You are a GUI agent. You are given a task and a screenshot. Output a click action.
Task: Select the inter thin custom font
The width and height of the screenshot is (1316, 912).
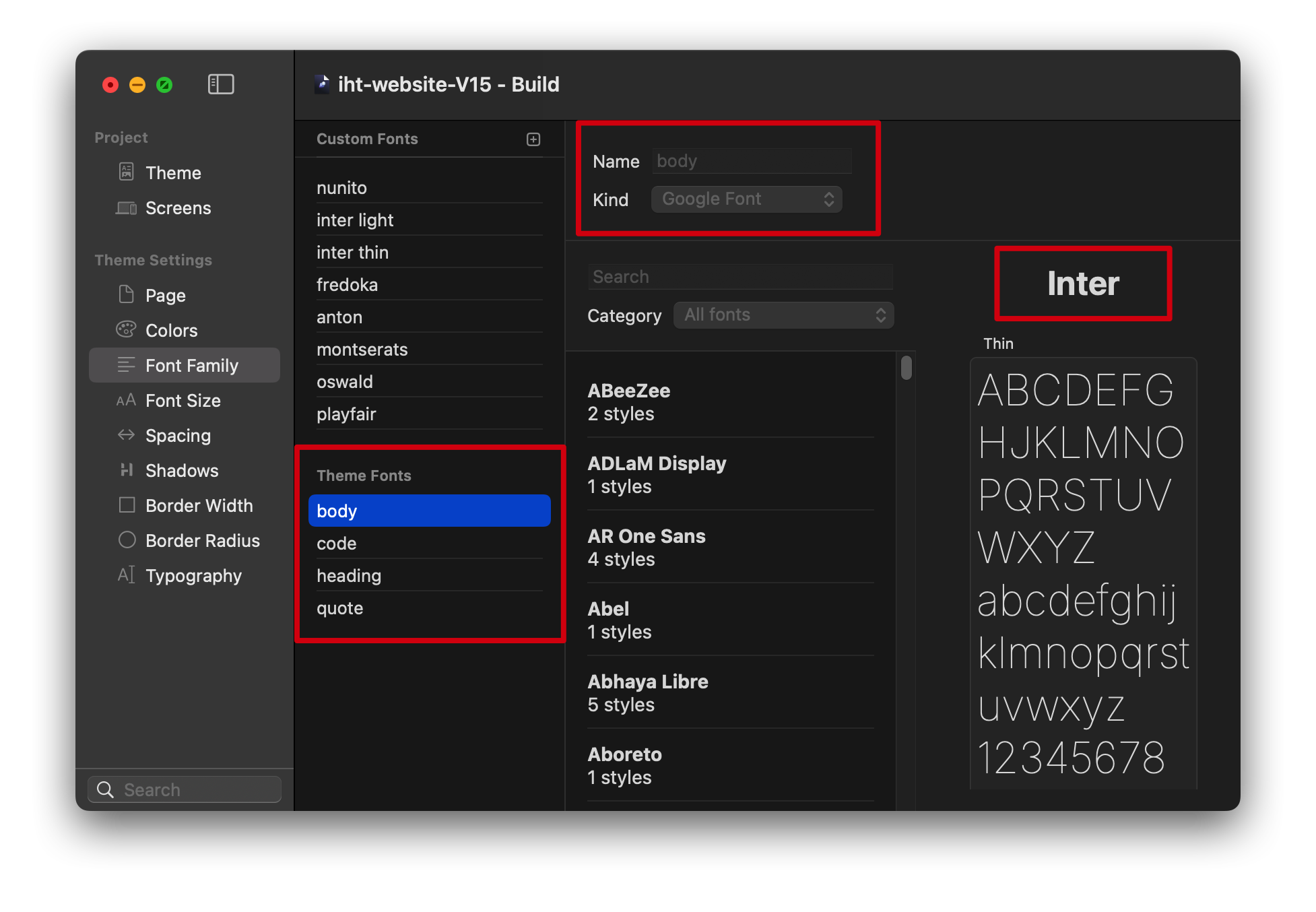[352, 253]
